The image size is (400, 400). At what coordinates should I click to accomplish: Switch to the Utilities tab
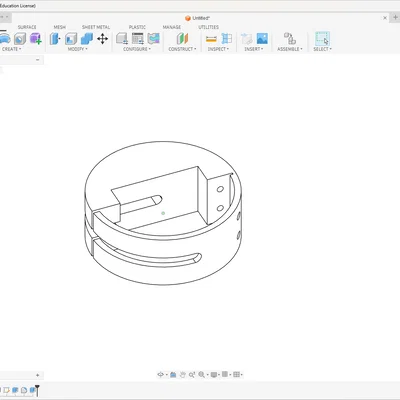click(209, 27)
